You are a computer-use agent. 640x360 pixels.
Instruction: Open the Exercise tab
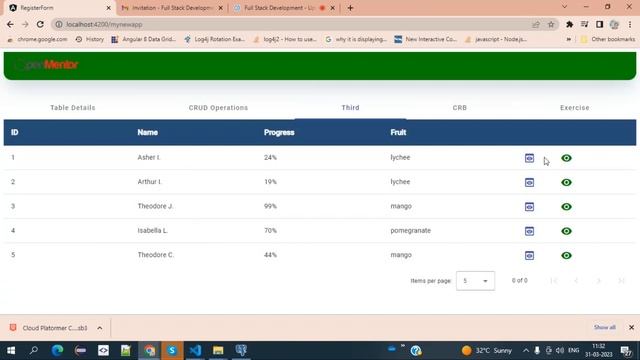click(575, 108)
